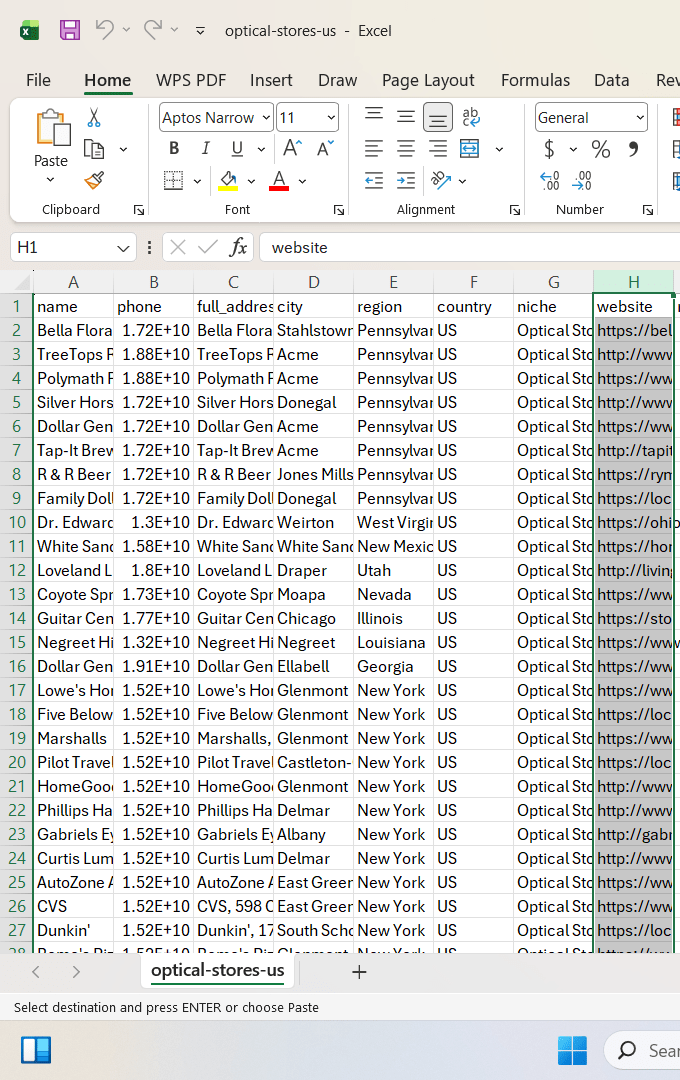
Task: Open Font settings dialog launcher
Action: tap(338, 210)
